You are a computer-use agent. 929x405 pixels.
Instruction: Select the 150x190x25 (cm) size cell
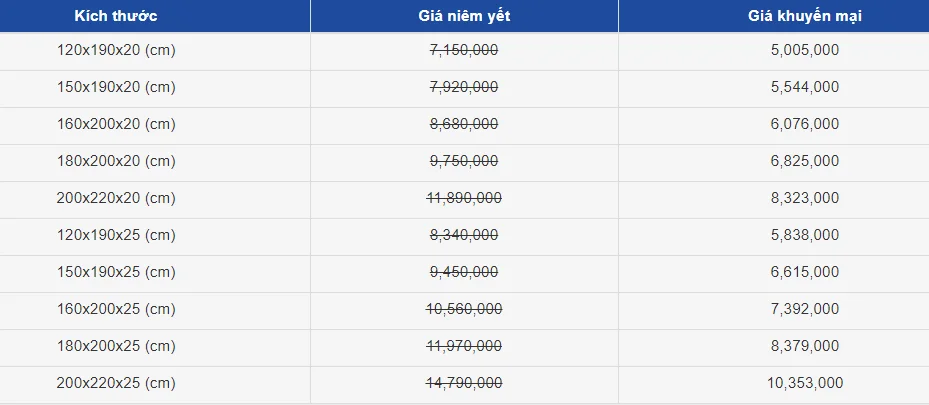tap(116, 272)
